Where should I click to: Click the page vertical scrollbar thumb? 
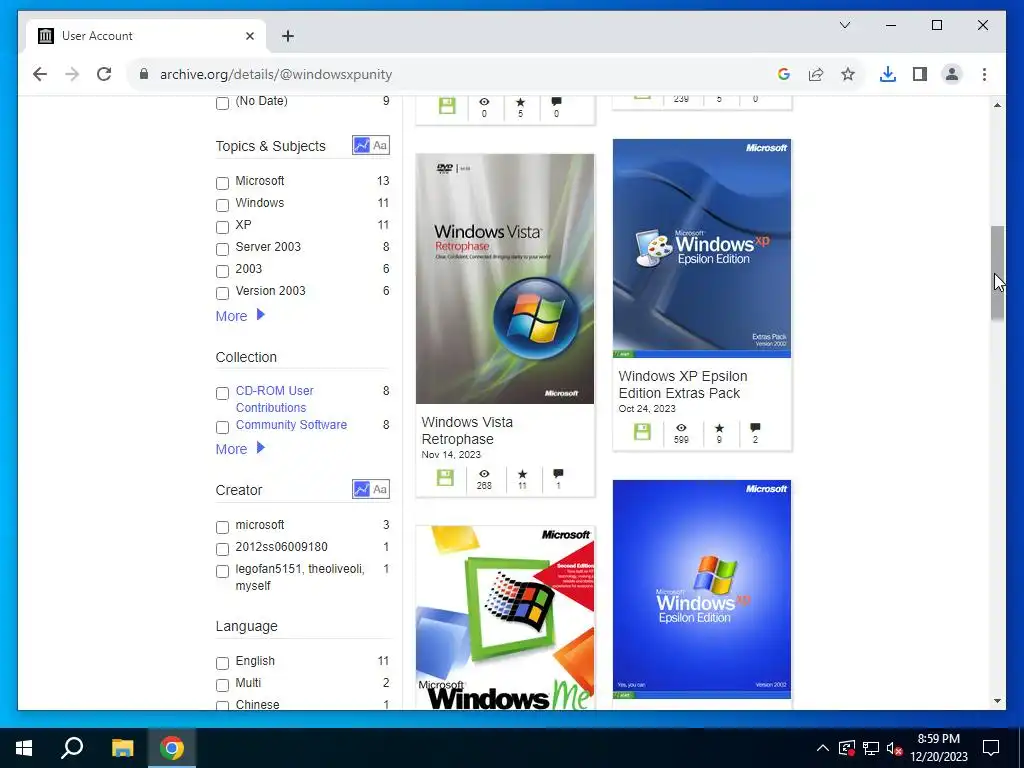[997, 272]
